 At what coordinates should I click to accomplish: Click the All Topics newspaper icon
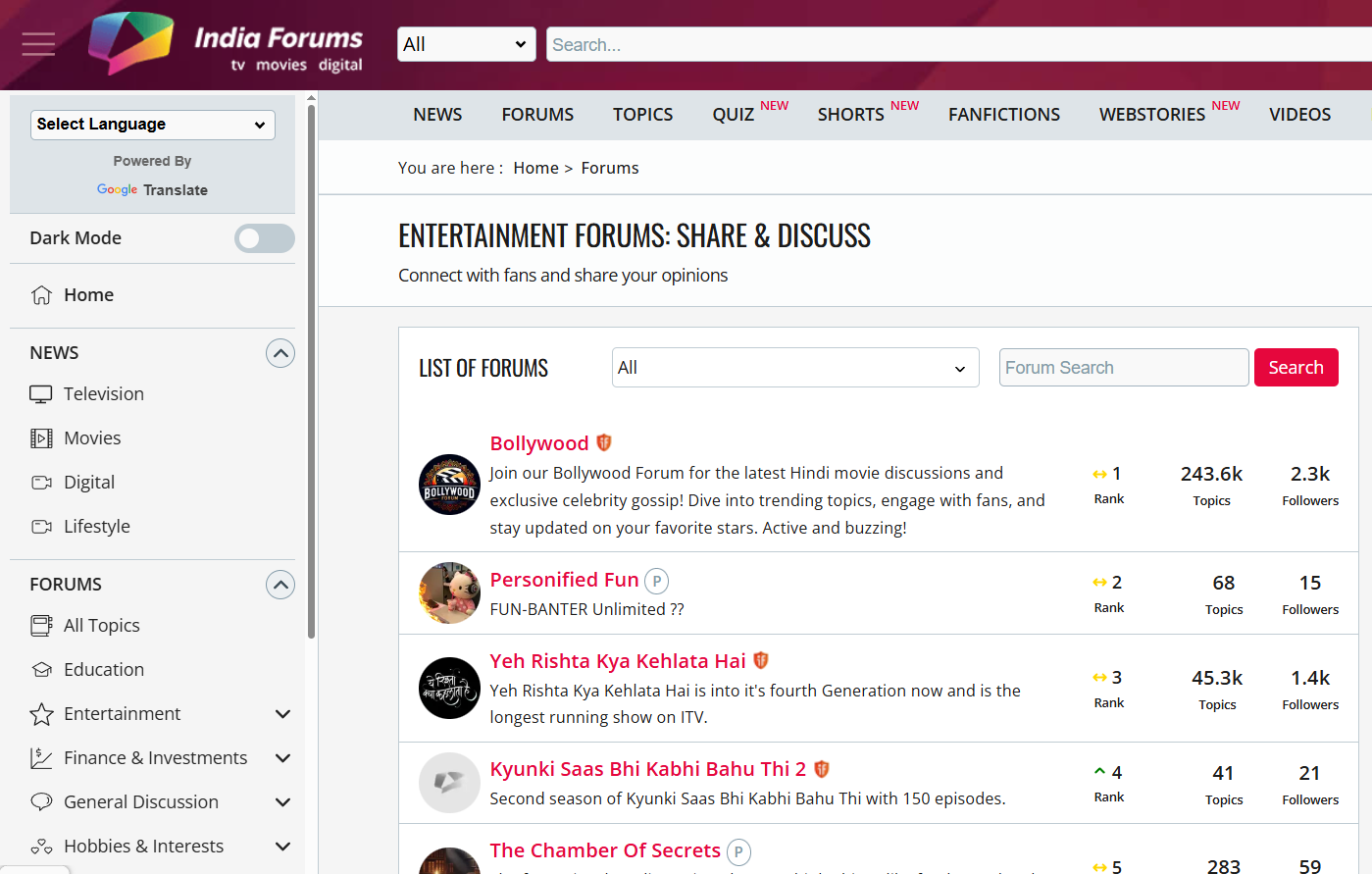[41, 626]
